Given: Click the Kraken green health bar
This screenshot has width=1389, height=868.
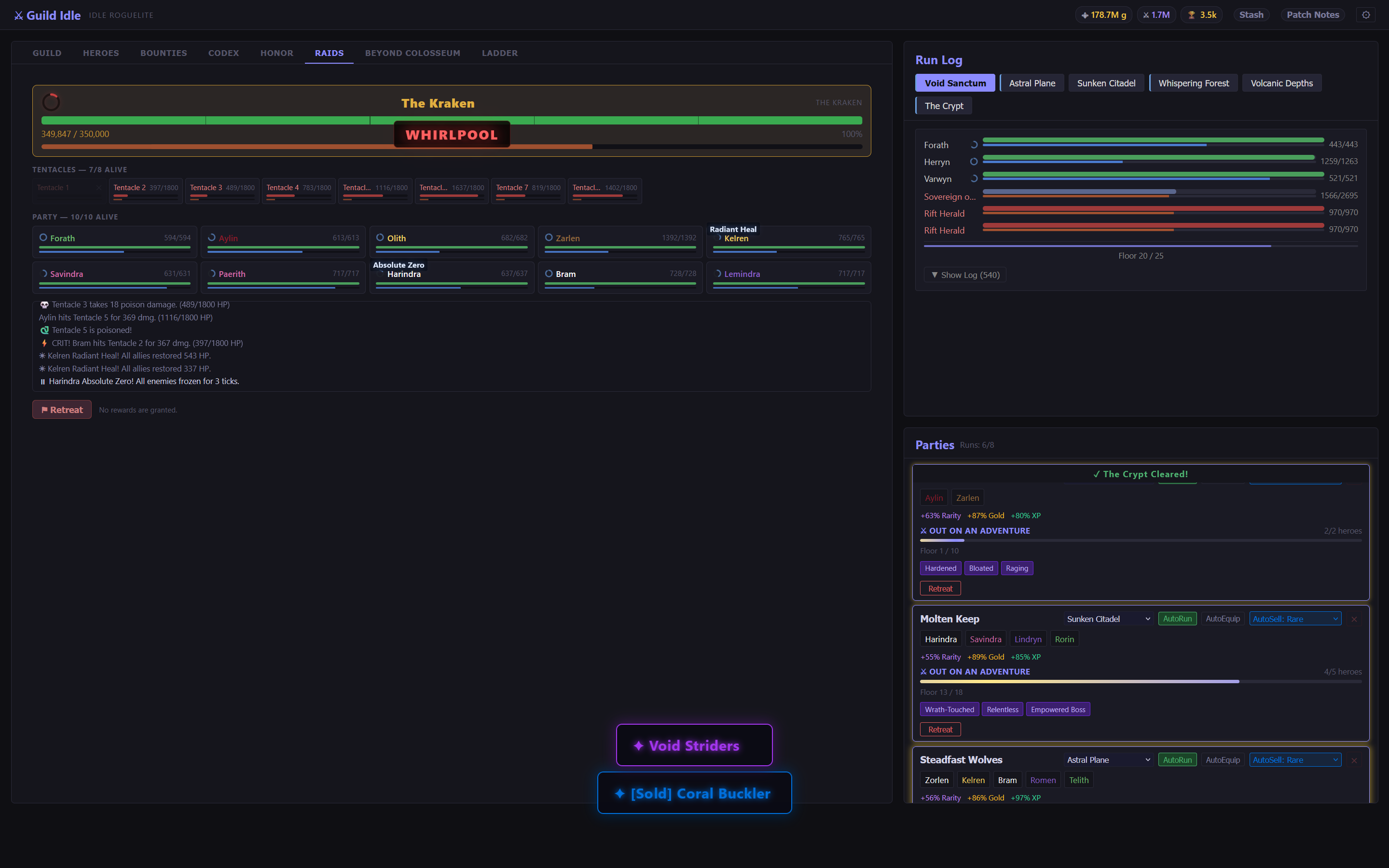Looking at the screenshot, I should tap(452, 121).
